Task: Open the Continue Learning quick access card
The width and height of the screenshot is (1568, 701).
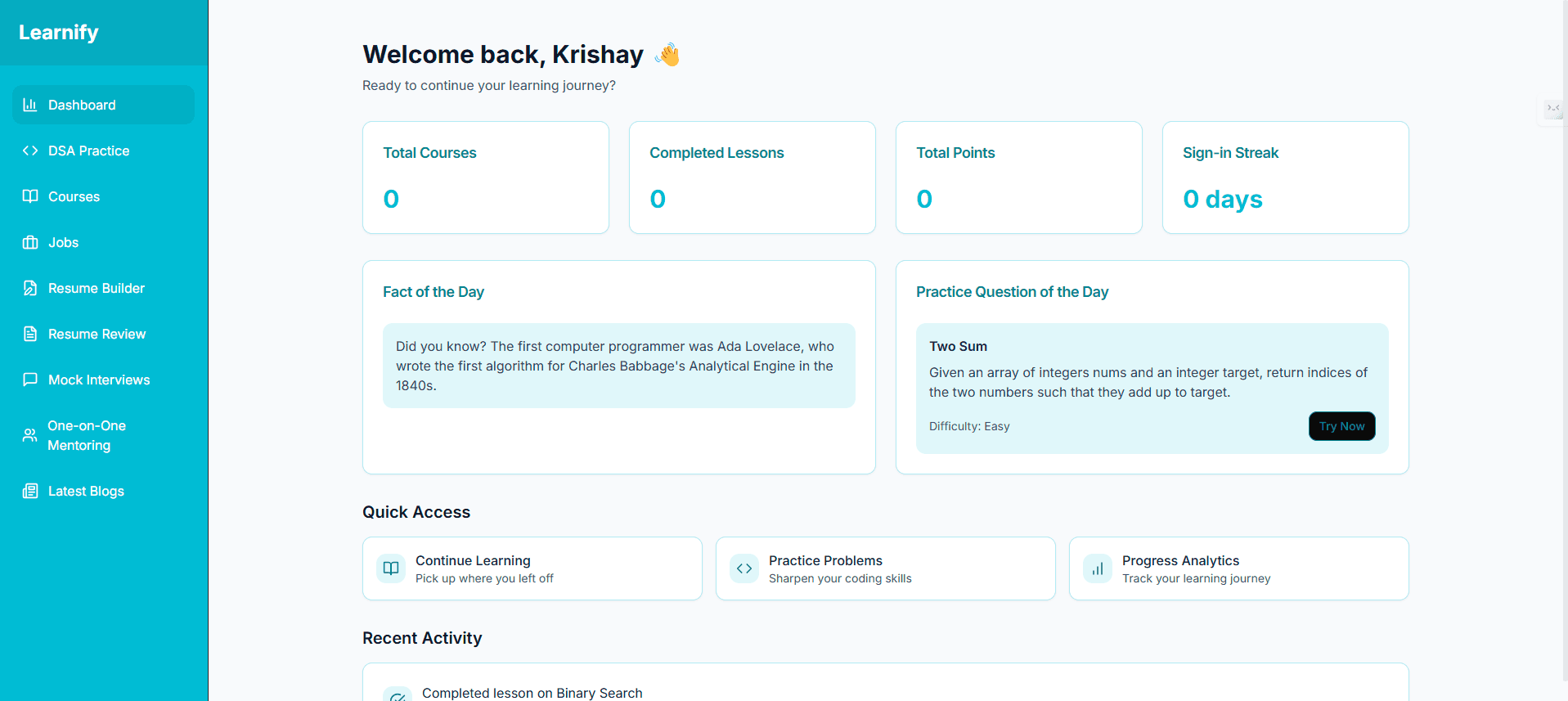Action: click(532, 568)
